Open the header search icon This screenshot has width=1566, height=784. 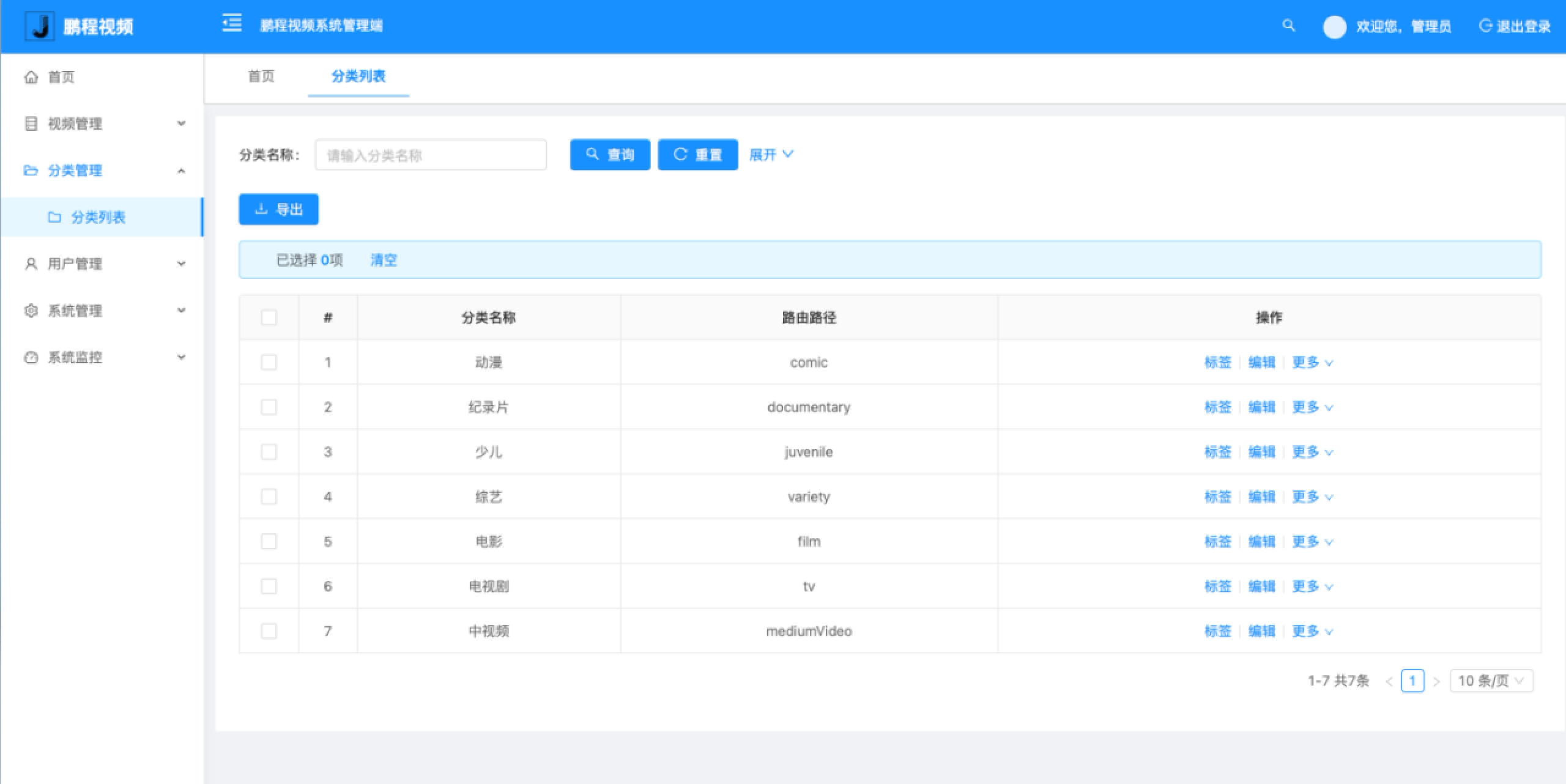(x=1288, y=26)
